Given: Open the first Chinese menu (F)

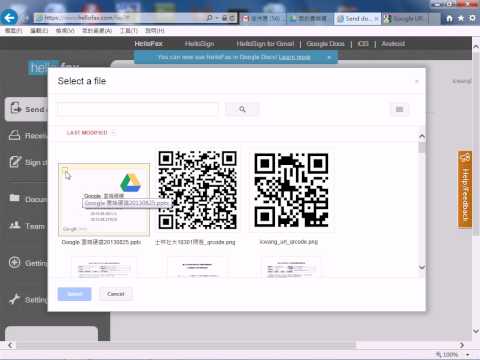Looking at the screenshot, I should (13, 31).
